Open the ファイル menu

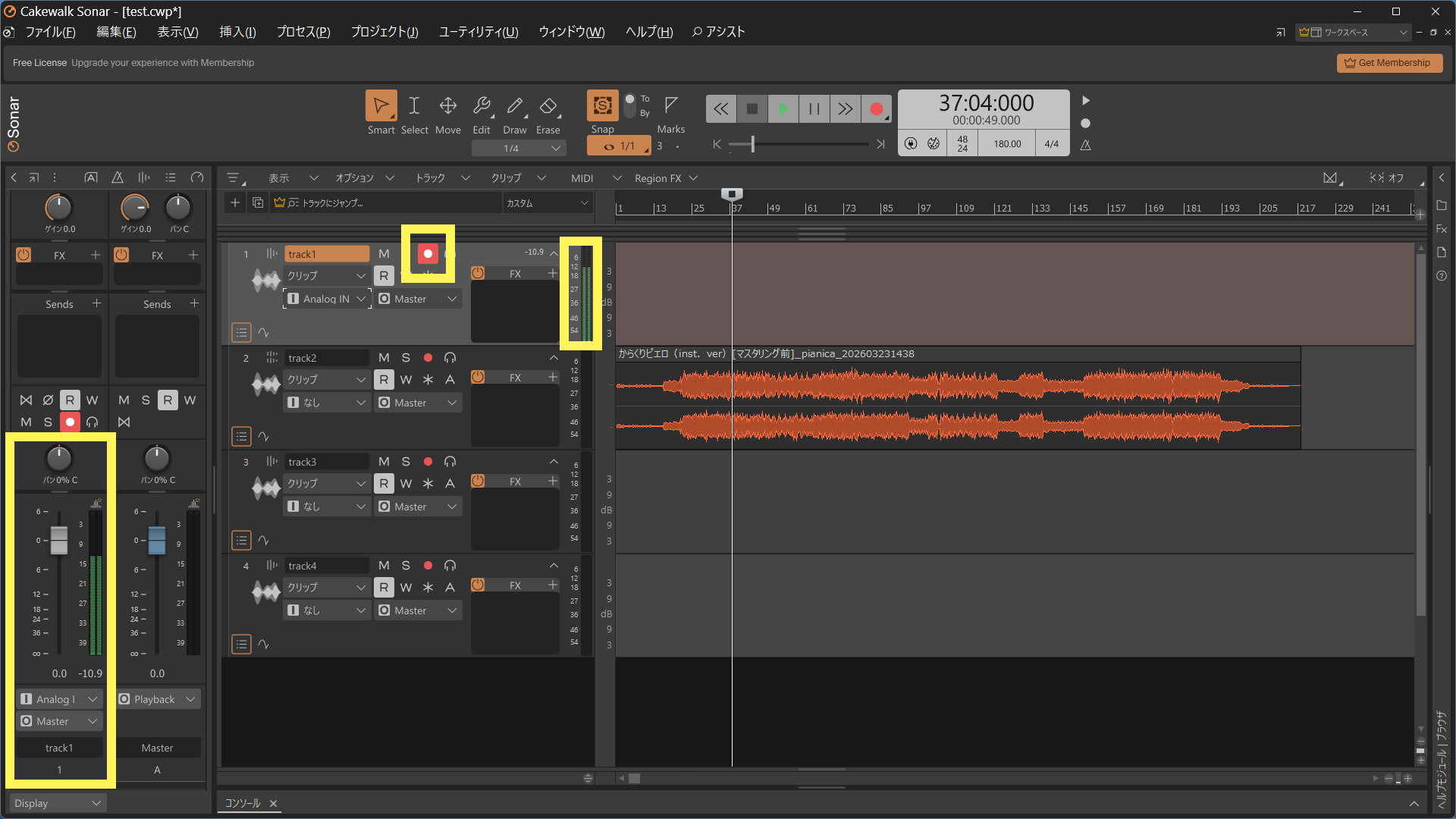click(50, 32)
